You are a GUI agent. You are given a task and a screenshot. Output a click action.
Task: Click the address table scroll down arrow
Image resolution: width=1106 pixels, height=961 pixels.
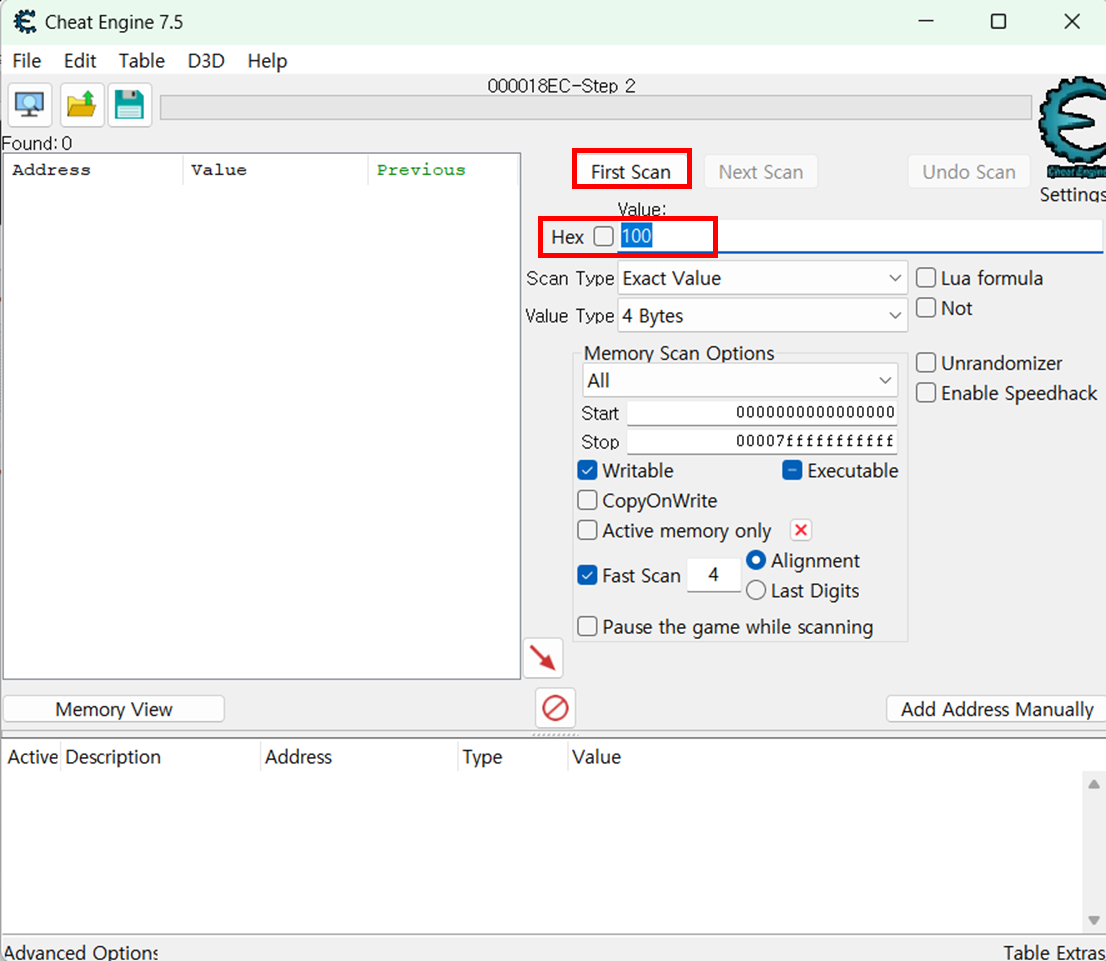pos(1093,919)
